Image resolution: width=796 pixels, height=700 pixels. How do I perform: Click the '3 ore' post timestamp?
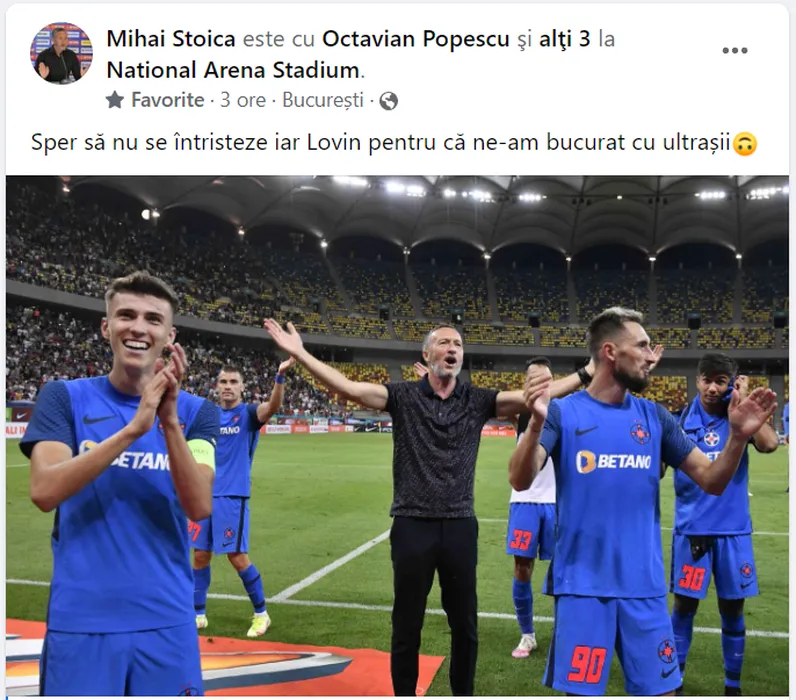coord(243,100)
